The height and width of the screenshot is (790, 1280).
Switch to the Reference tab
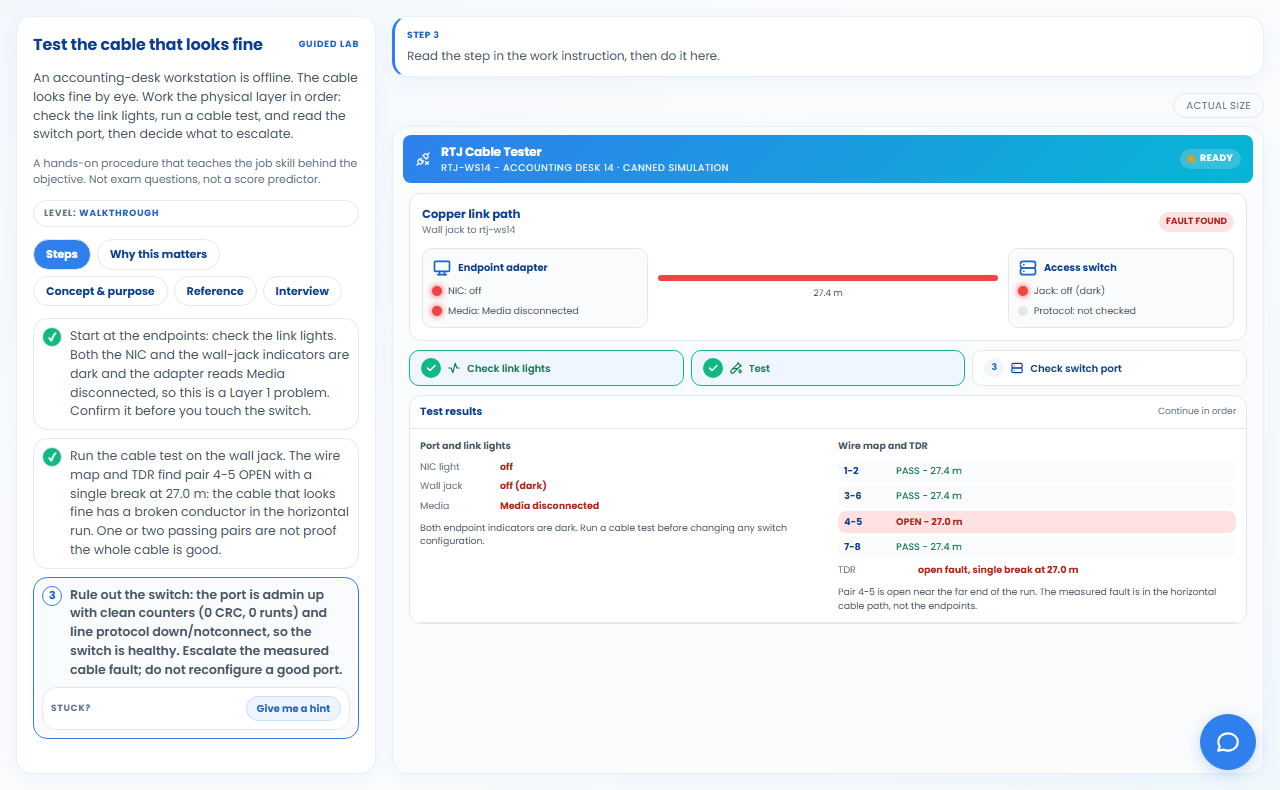215,291
